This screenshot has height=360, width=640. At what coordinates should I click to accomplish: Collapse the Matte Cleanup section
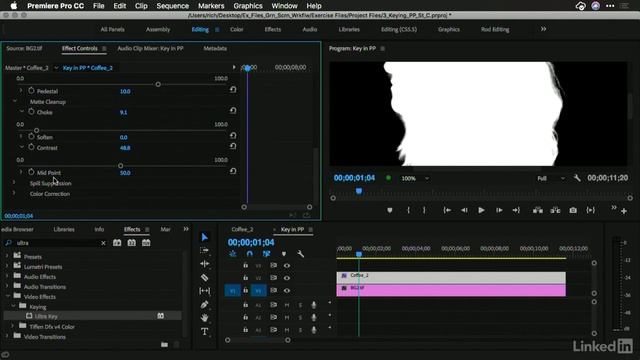click(x=15, y=101)
